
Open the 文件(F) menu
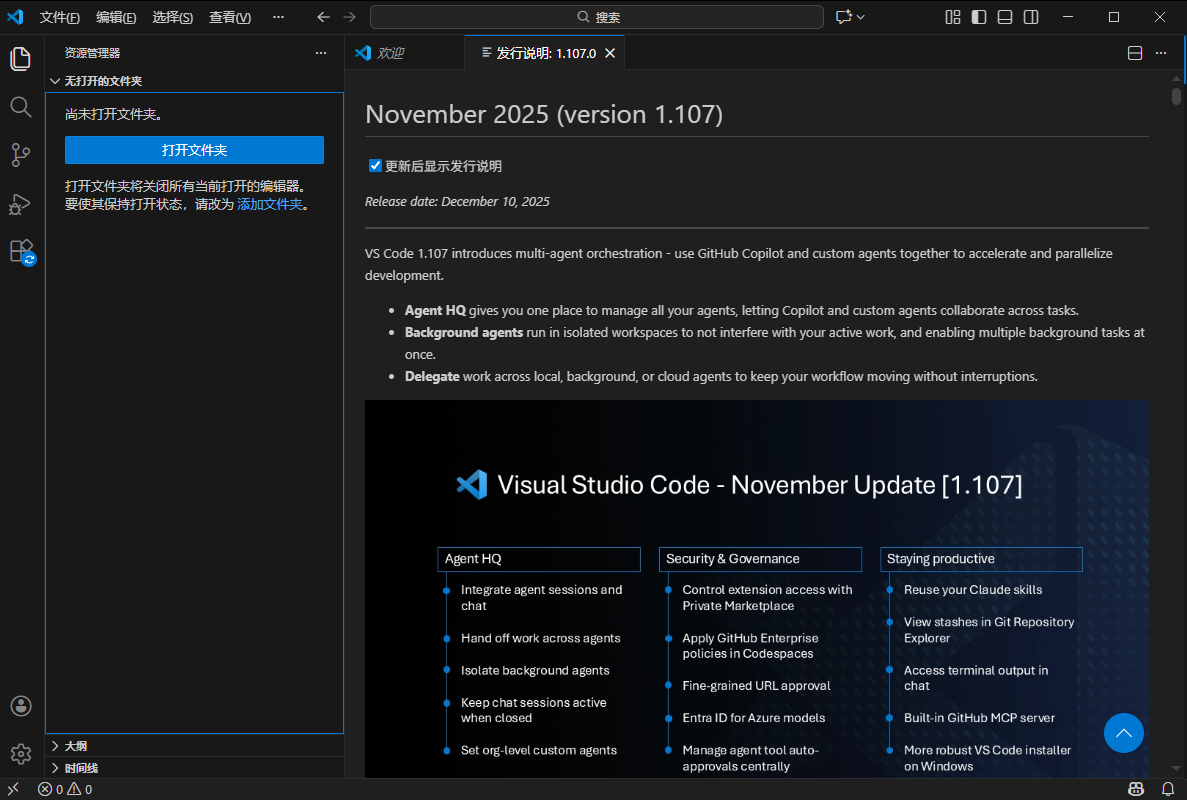[59, 17]
